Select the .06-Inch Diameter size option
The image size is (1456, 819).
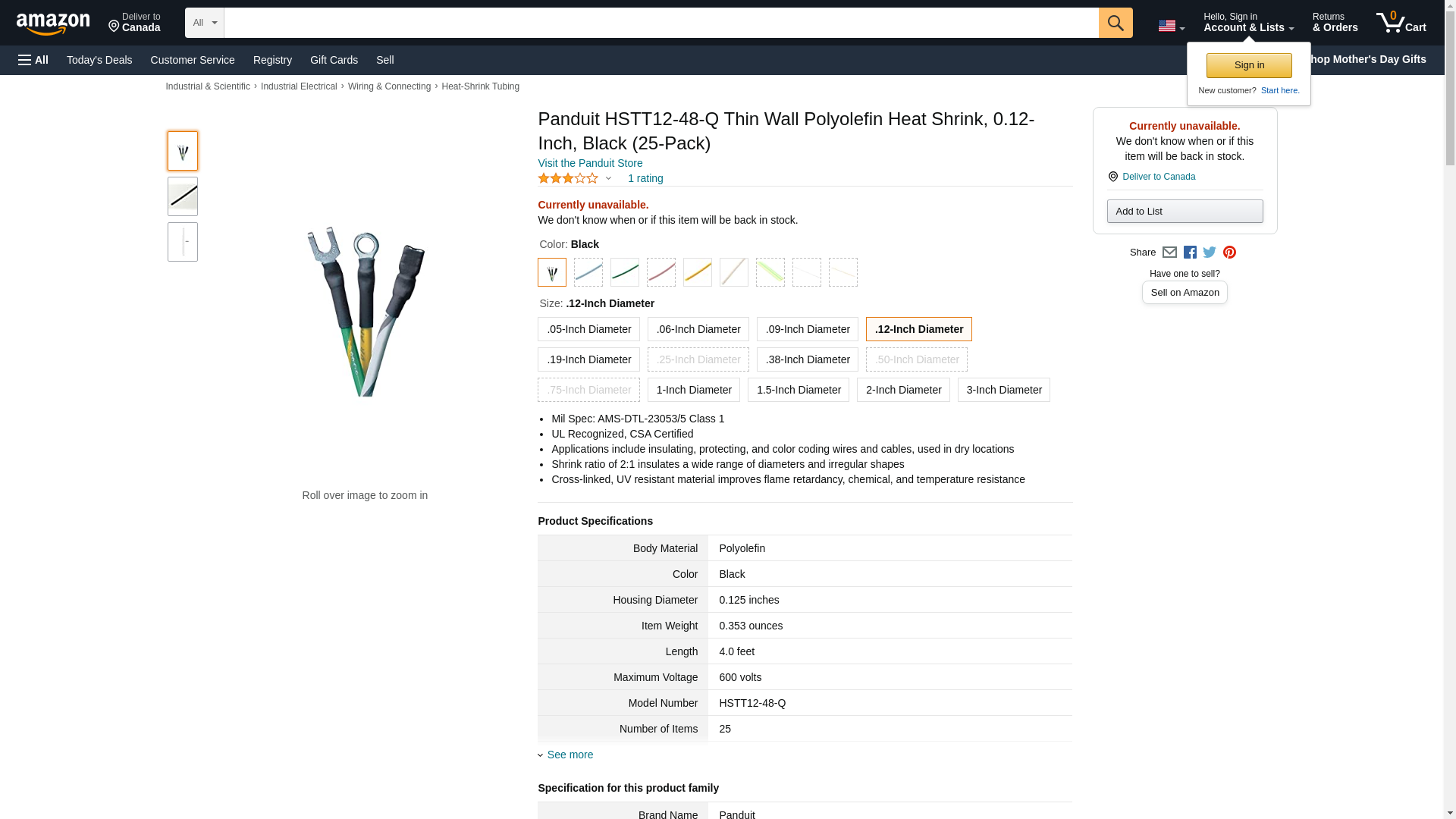point(698,329)
